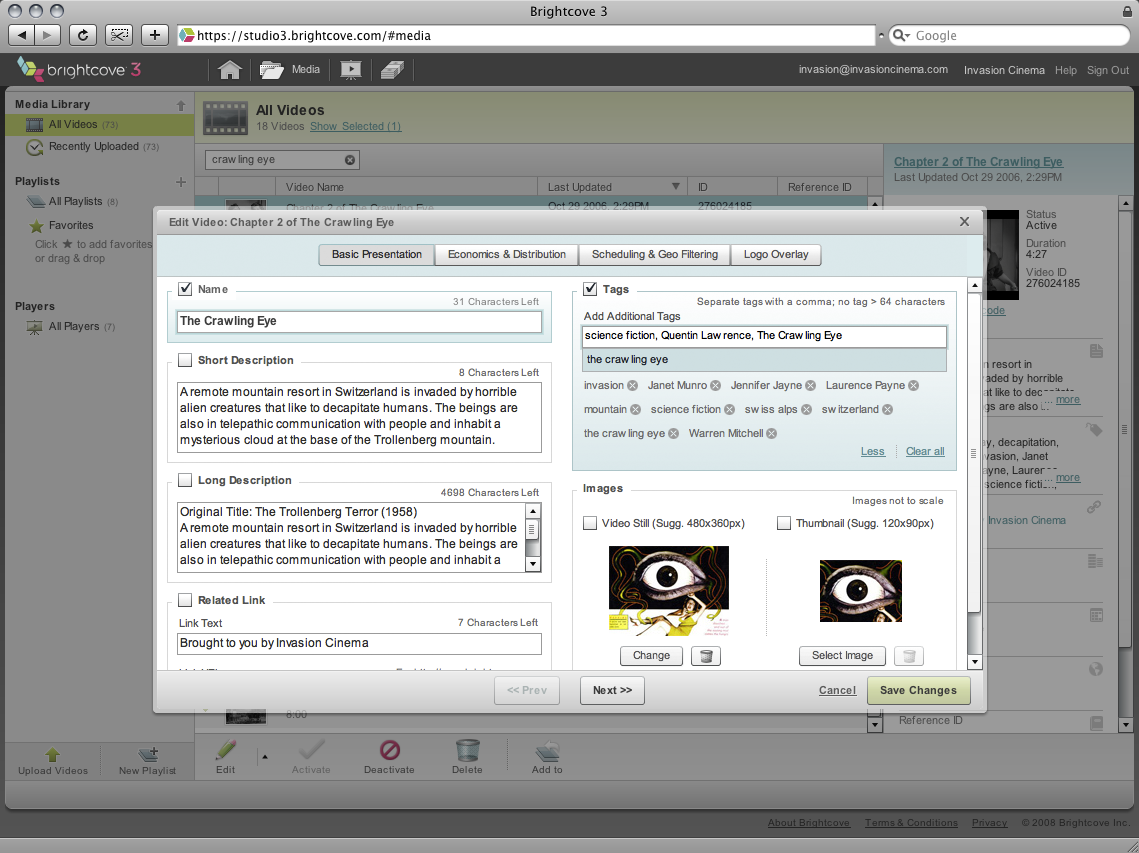Click the Edit pencil icon
The height and width of the screenshot is (853, 1139).
tap(226, 749)
